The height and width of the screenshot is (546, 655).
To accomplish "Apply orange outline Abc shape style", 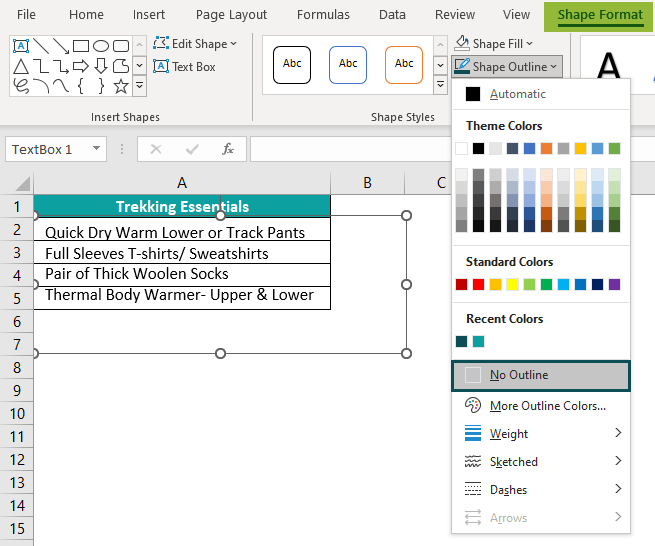I will click(x=404, y=65).
